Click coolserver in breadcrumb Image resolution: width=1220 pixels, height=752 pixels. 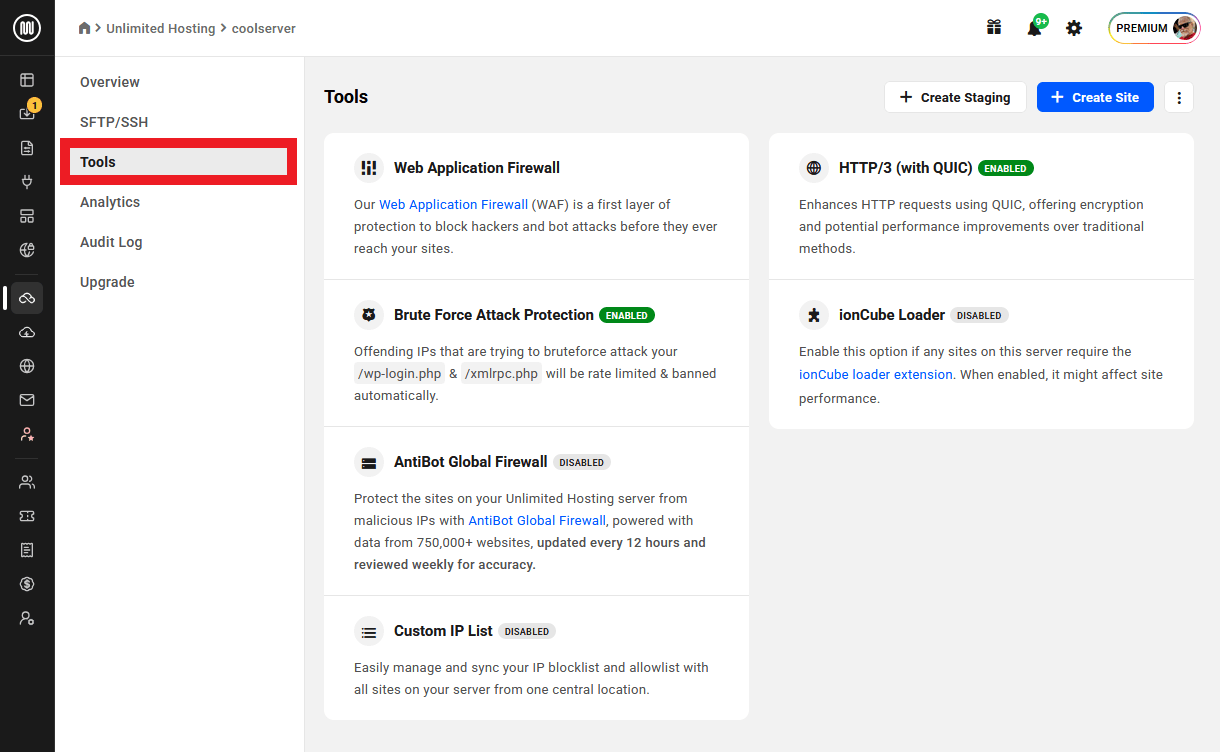click(x=264, y=28)
